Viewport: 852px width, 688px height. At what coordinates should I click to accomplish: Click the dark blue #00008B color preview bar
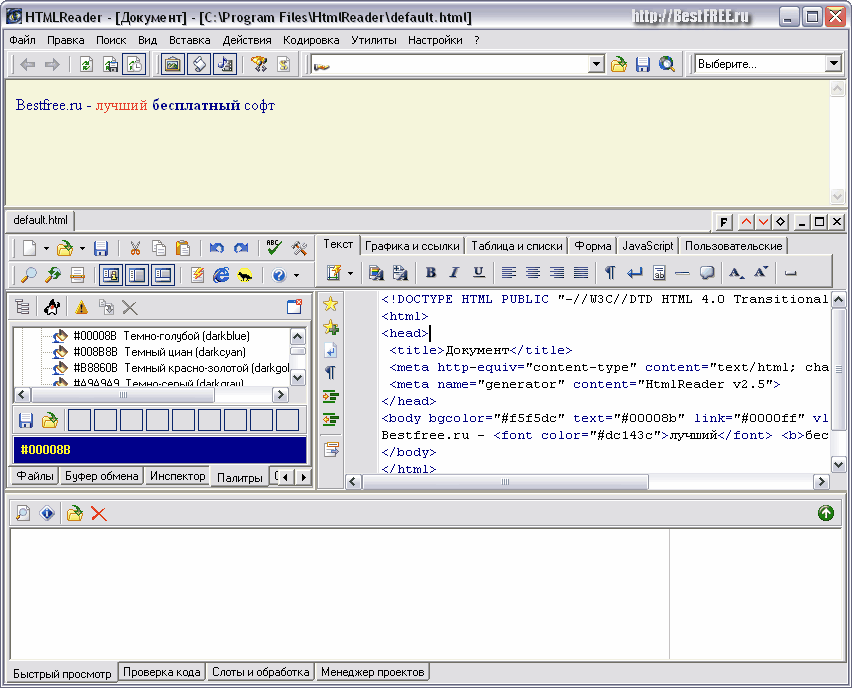pyautogui.click(x=159, y=449)
